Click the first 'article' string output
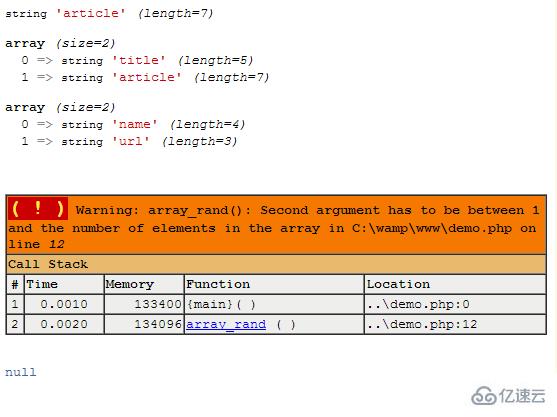 click(91, 13)
